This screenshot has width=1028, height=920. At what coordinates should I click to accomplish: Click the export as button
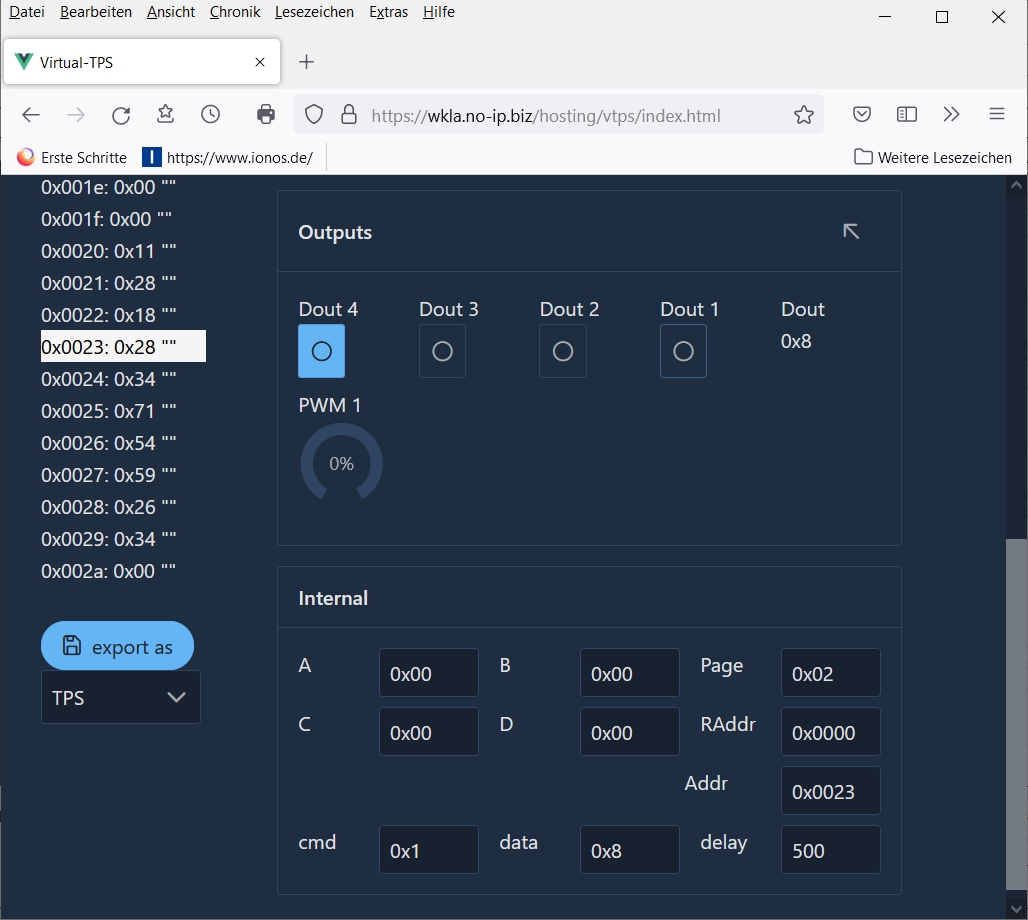[117, 646]
